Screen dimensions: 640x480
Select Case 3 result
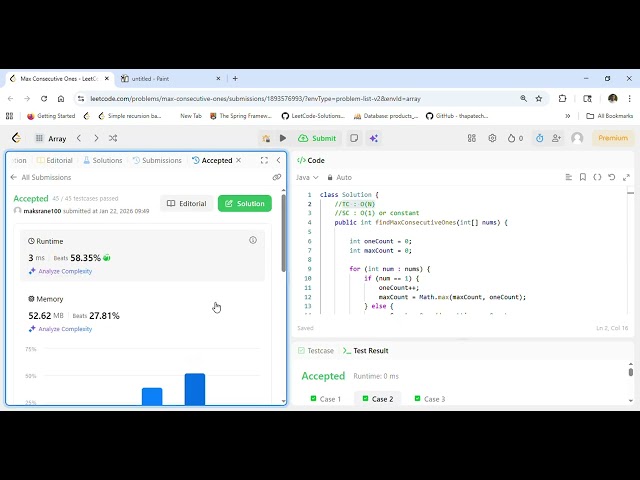429,399
